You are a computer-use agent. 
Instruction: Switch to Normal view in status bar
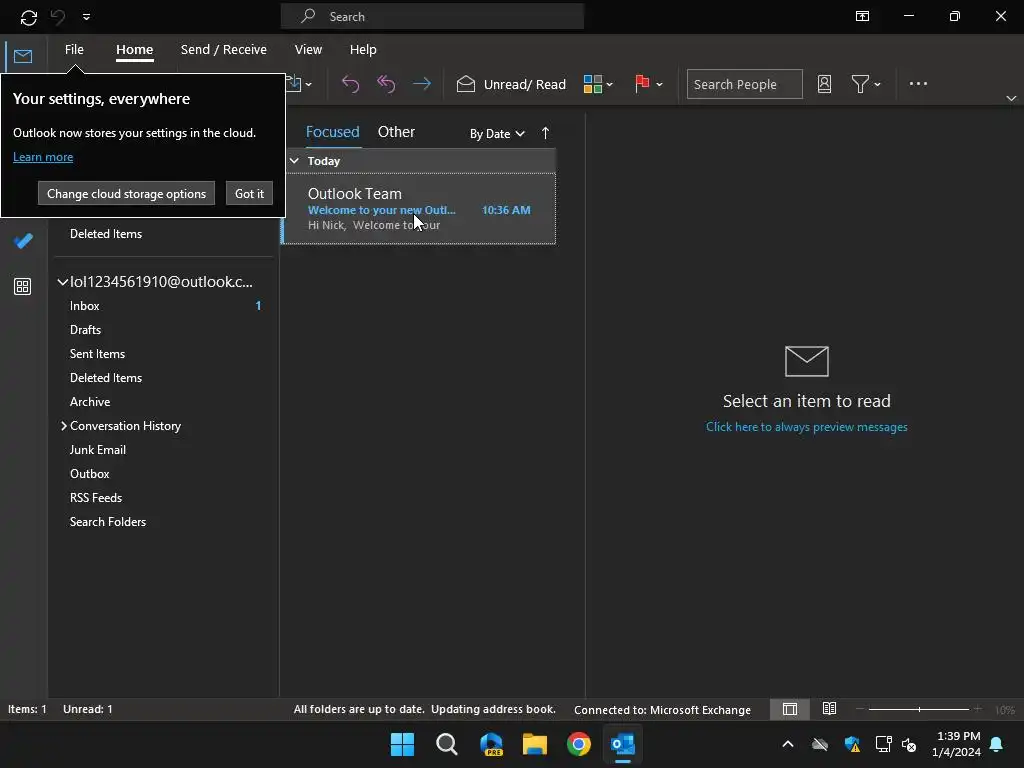coord(790,709)
